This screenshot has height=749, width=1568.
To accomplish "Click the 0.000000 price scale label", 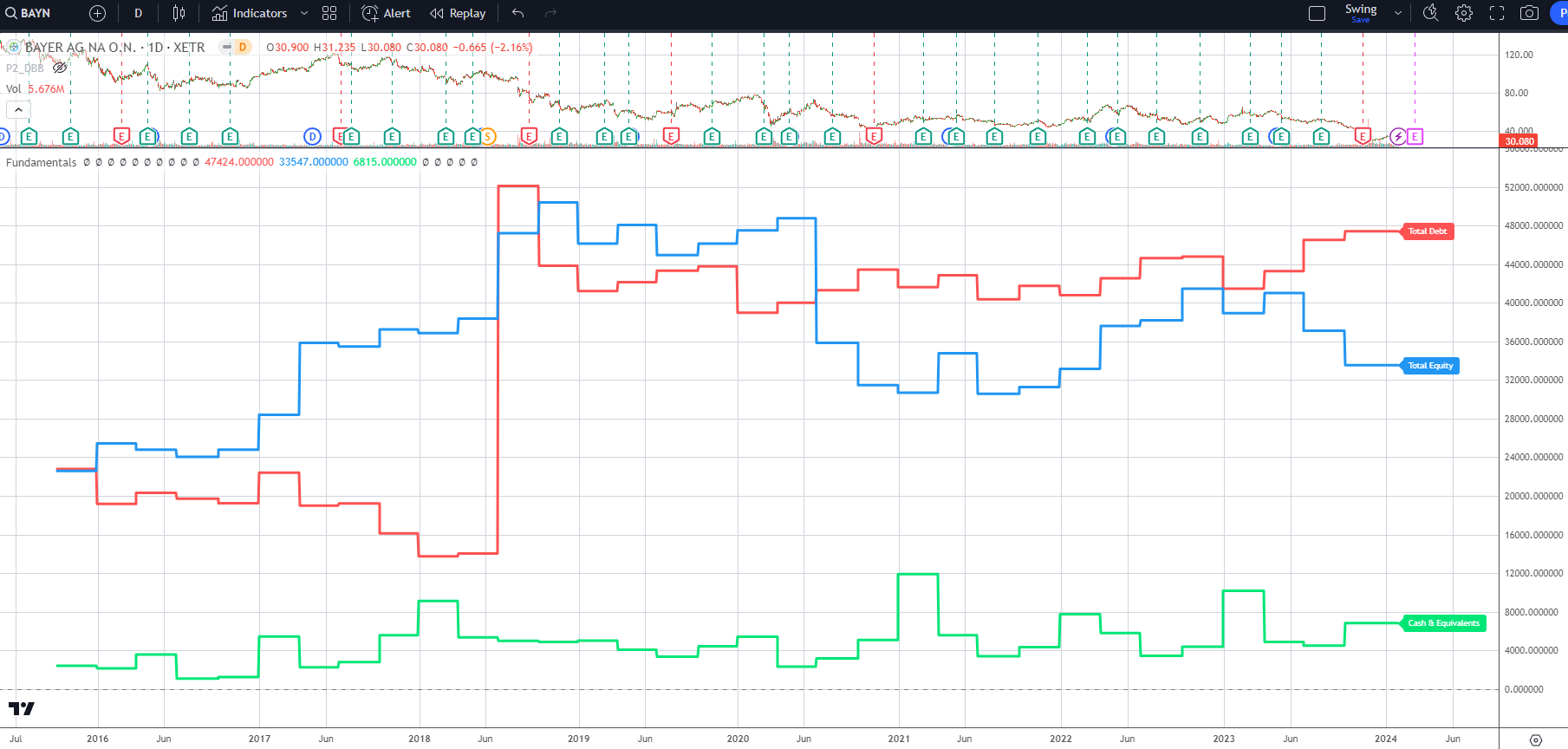I will click(1524, 689).
